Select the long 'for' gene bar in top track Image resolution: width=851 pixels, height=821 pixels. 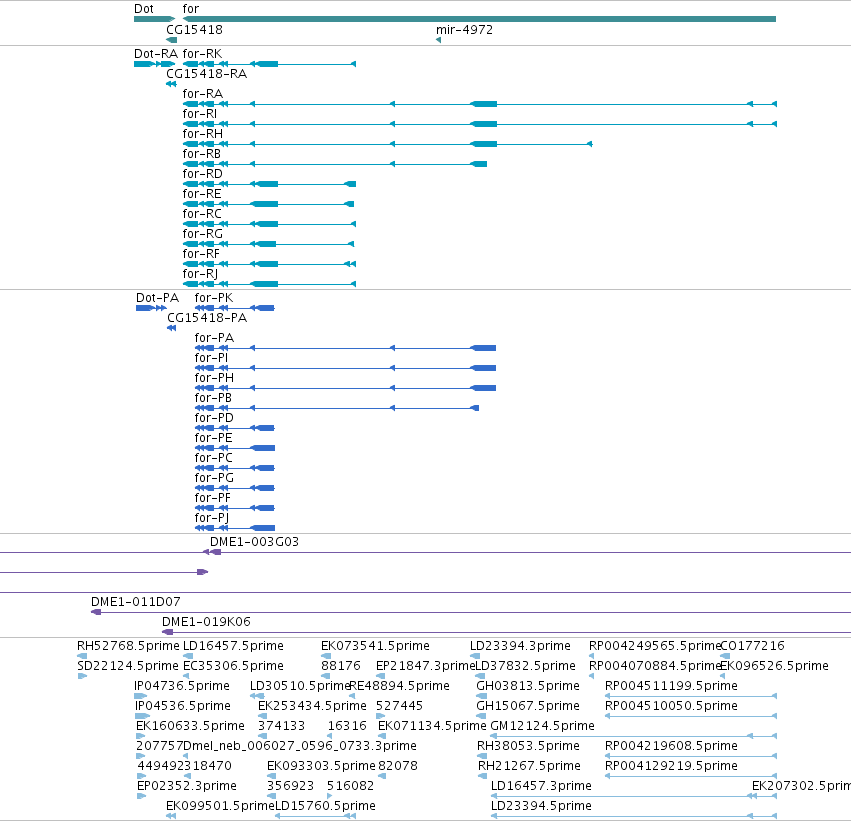(479, 19)
